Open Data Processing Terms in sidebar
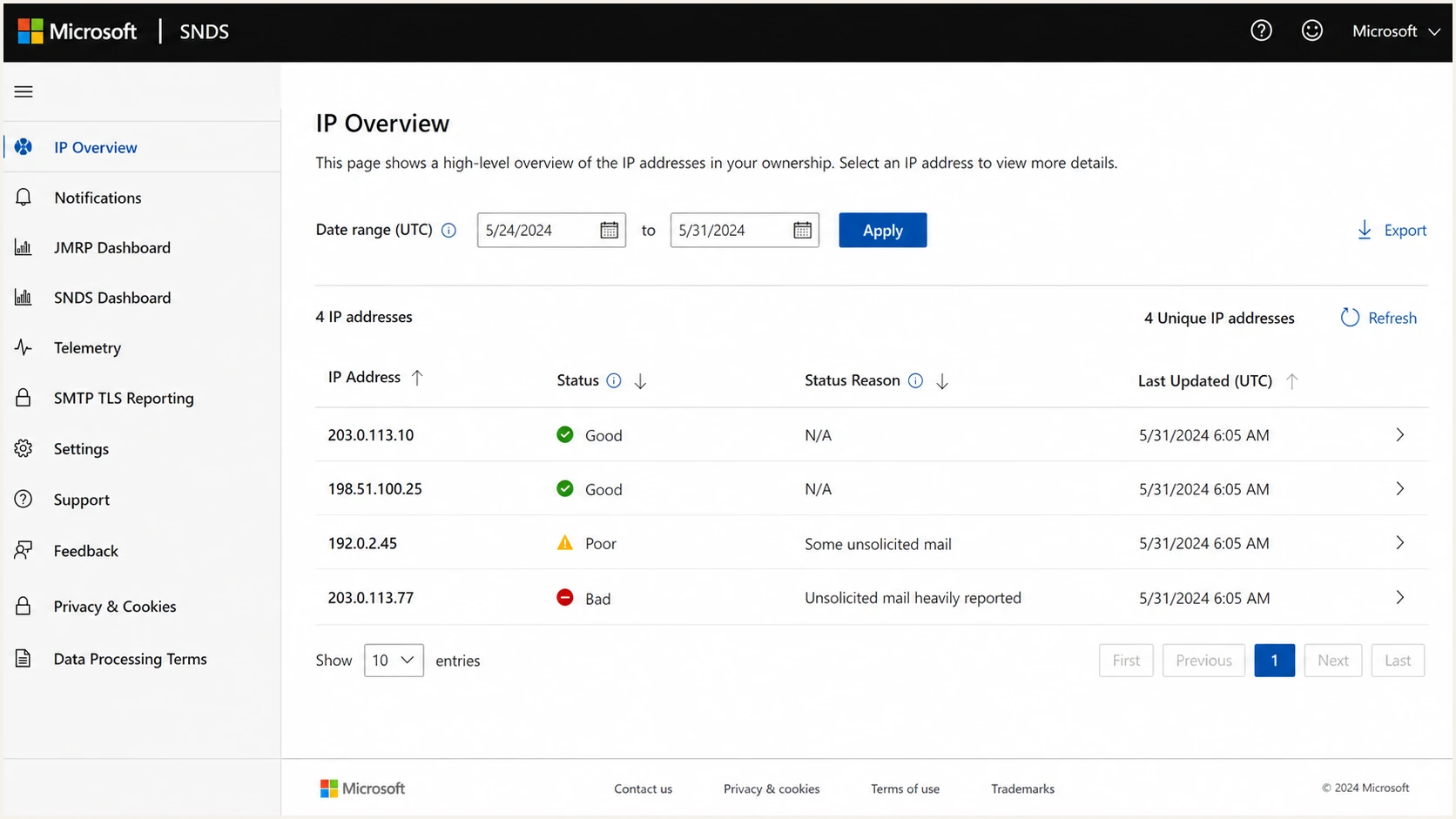 tap(142, 659)
